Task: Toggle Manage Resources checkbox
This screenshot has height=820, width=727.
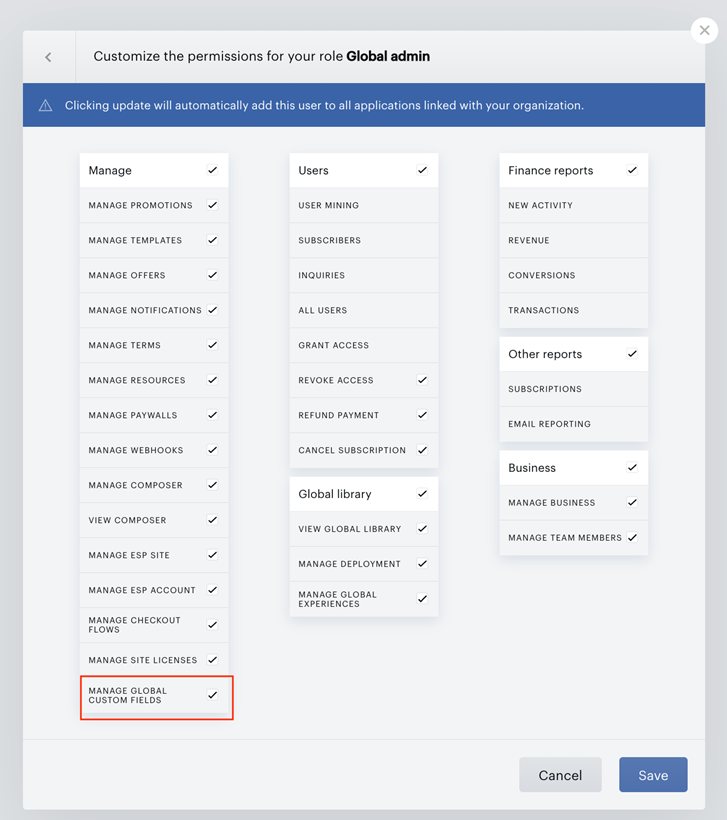Action: click(x=212, y=380)
